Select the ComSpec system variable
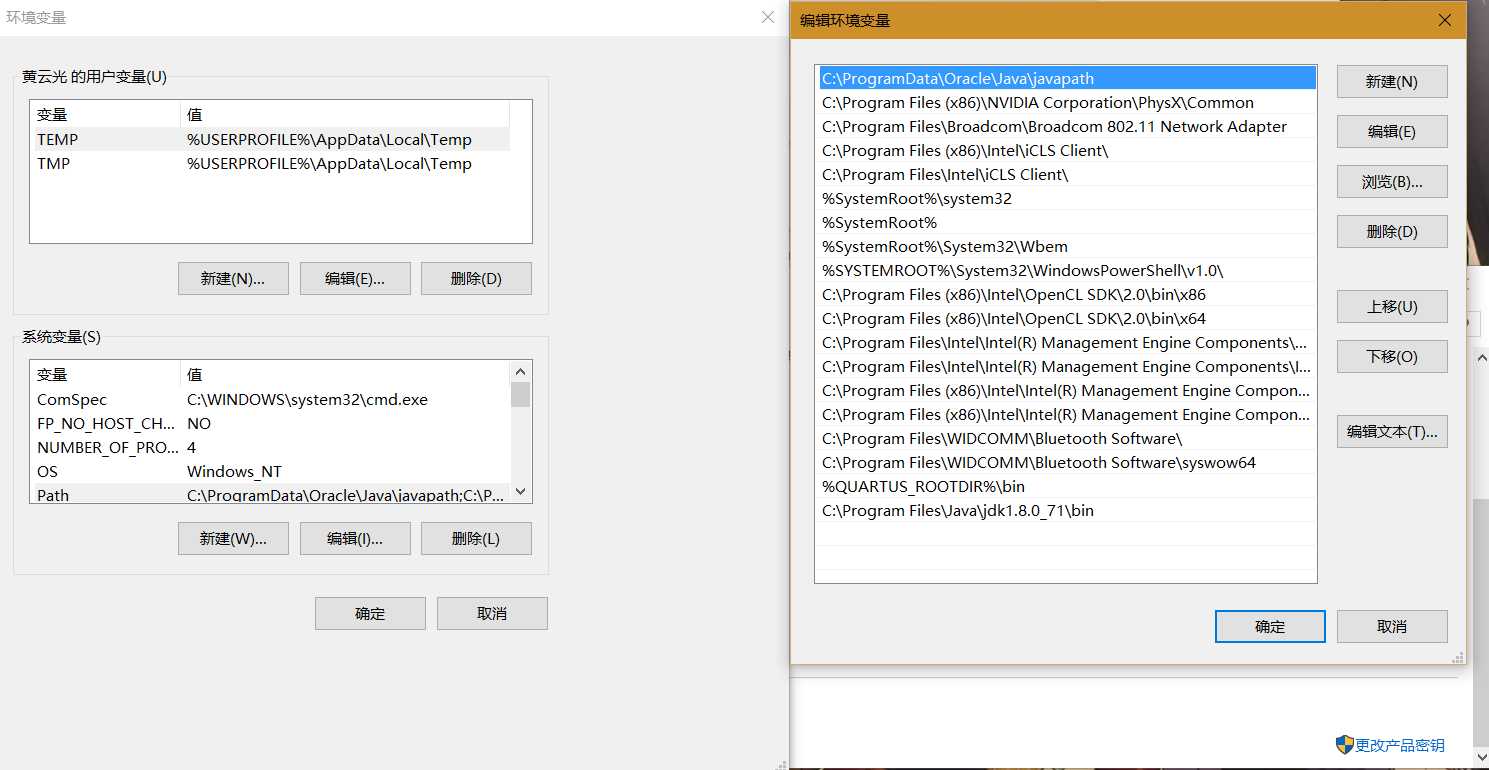Image resolution: width=1489 pixels, height=770 pixels. (270, 400)
